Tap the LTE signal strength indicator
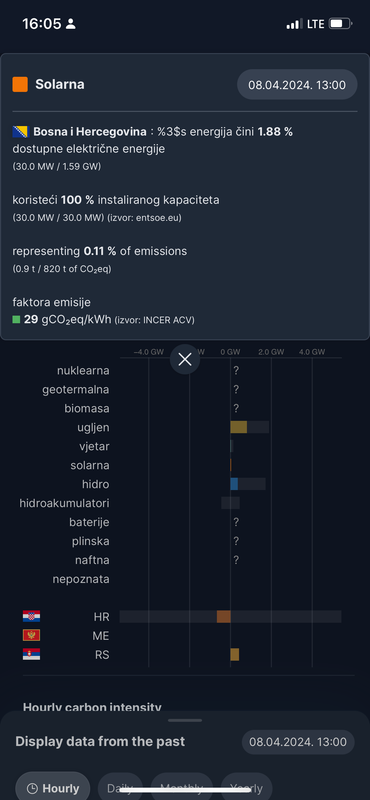The height and width of the screenshot is (800, 370). click(x=294, y=24)
